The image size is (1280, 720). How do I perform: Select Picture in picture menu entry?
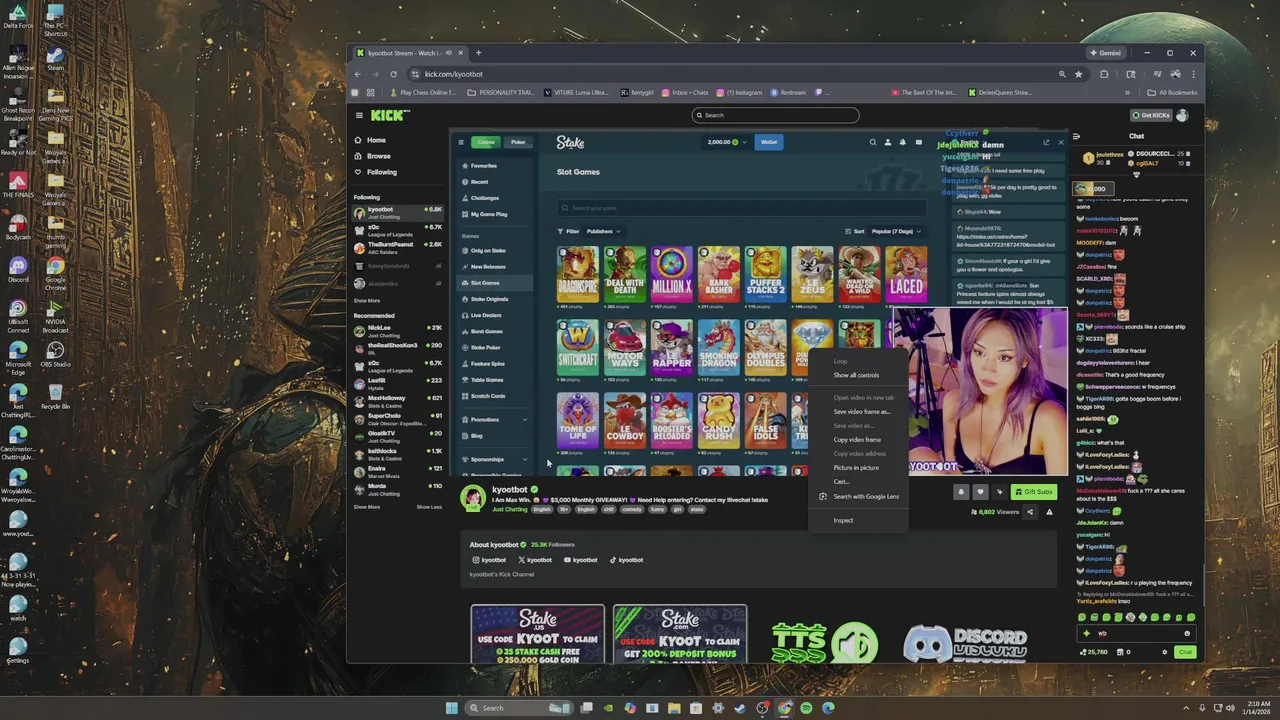[x=856, y=467]
